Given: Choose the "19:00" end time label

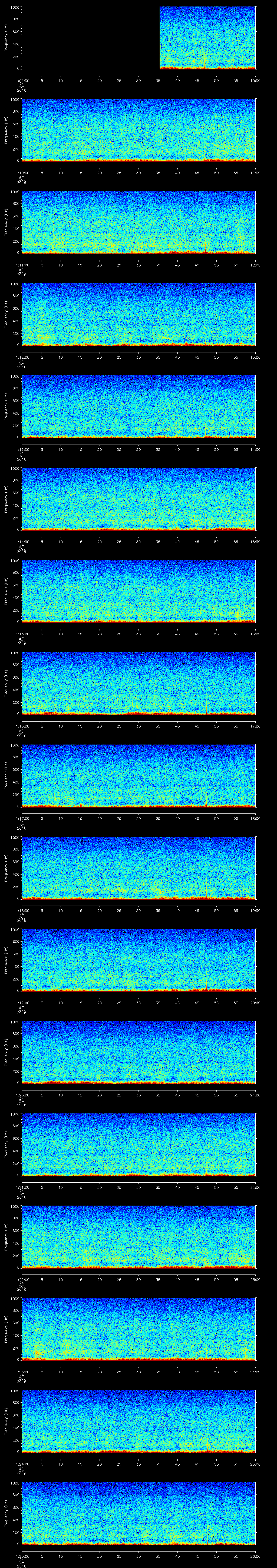Looking at the screenshot, I should [x=255, y=910].
